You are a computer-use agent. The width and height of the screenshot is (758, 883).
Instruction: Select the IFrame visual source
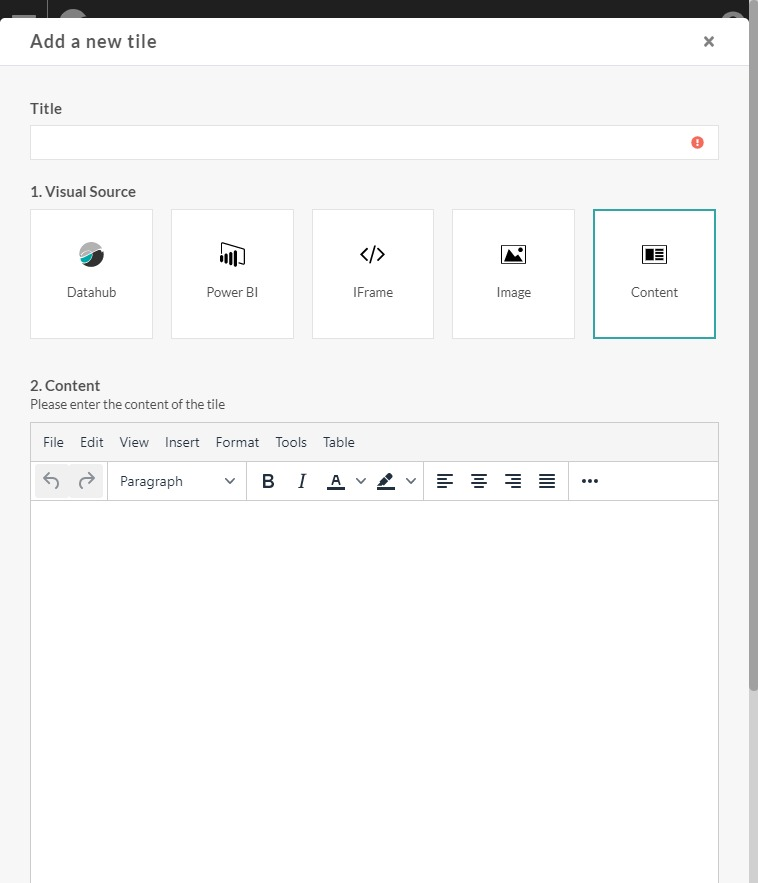(372, 274)
